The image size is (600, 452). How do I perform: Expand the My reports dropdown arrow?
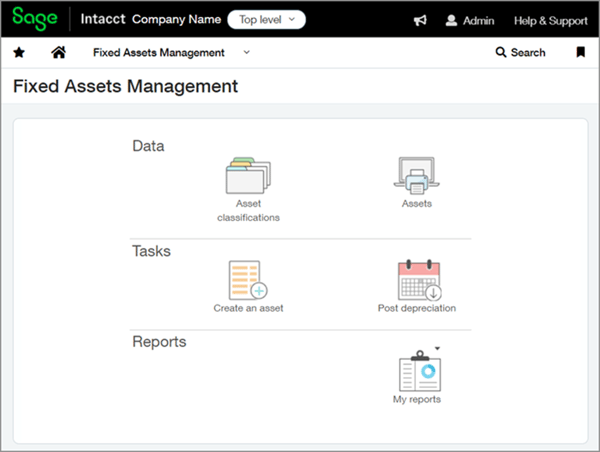tap(437, 349)
